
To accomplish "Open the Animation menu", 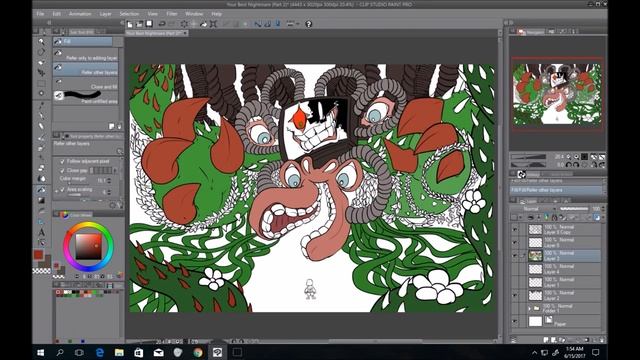I will 80,14.
